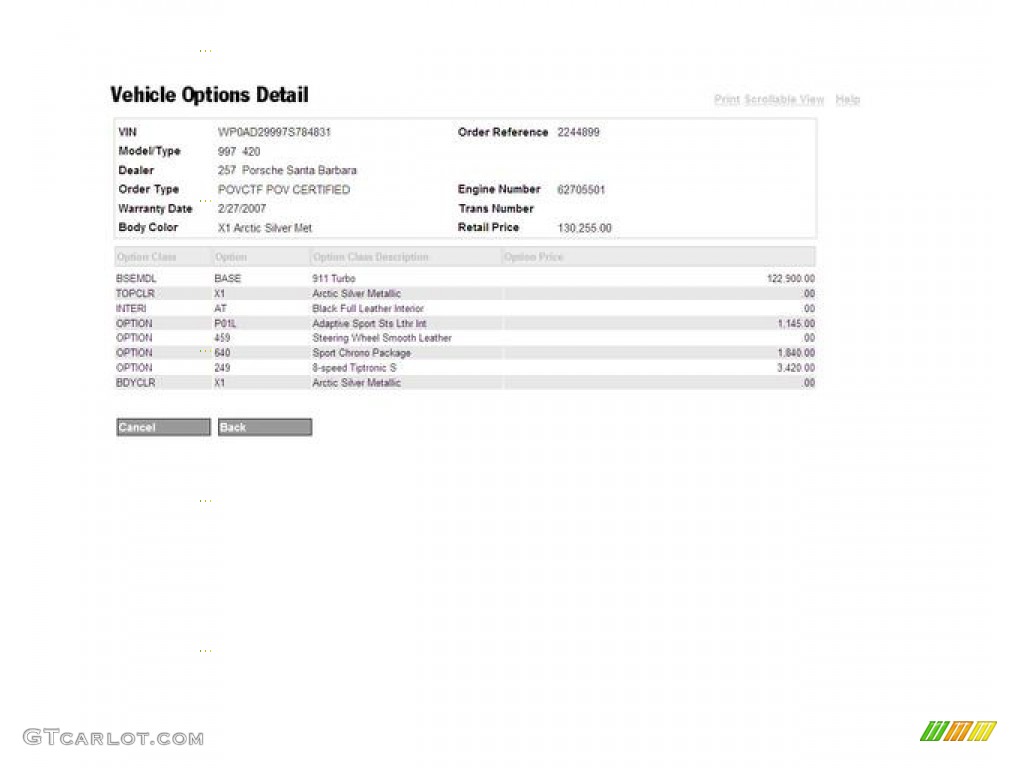Image resolution: width=1024 pixels, height=768 pixels.
Task: Click the Tiptronic S description
Action: coord(354,368)
